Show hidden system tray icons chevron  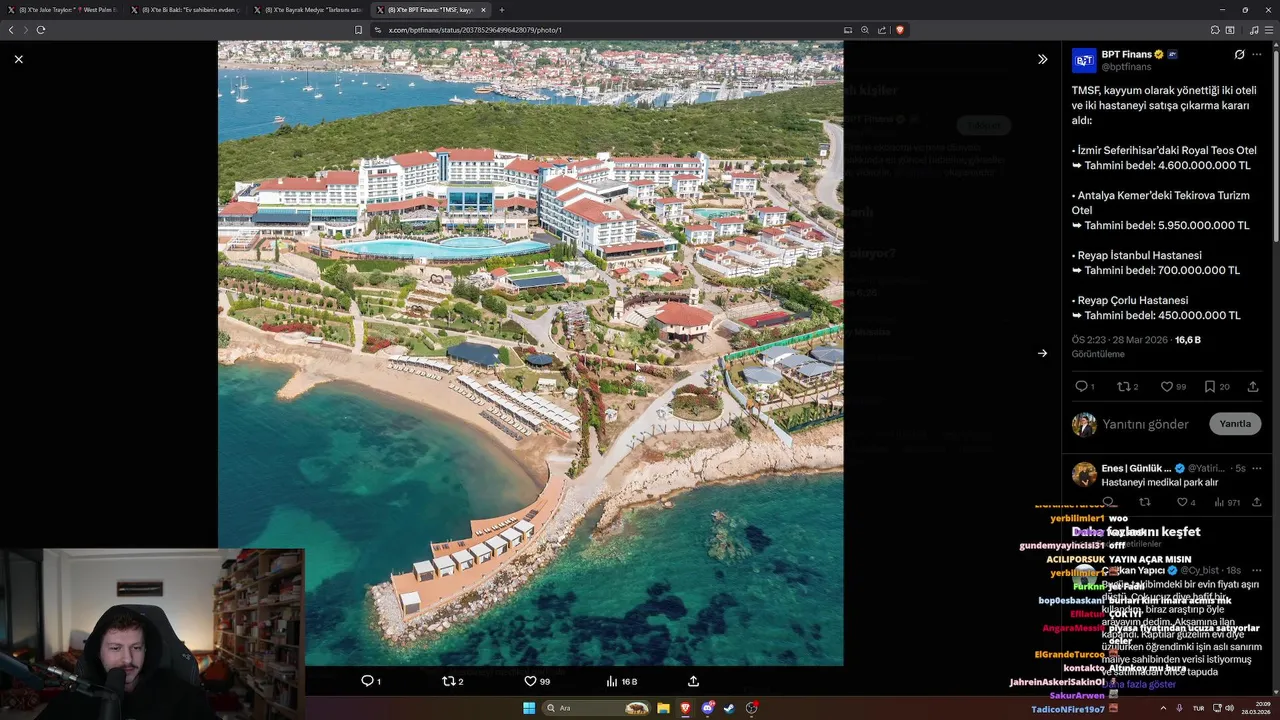pos(1163,708)
